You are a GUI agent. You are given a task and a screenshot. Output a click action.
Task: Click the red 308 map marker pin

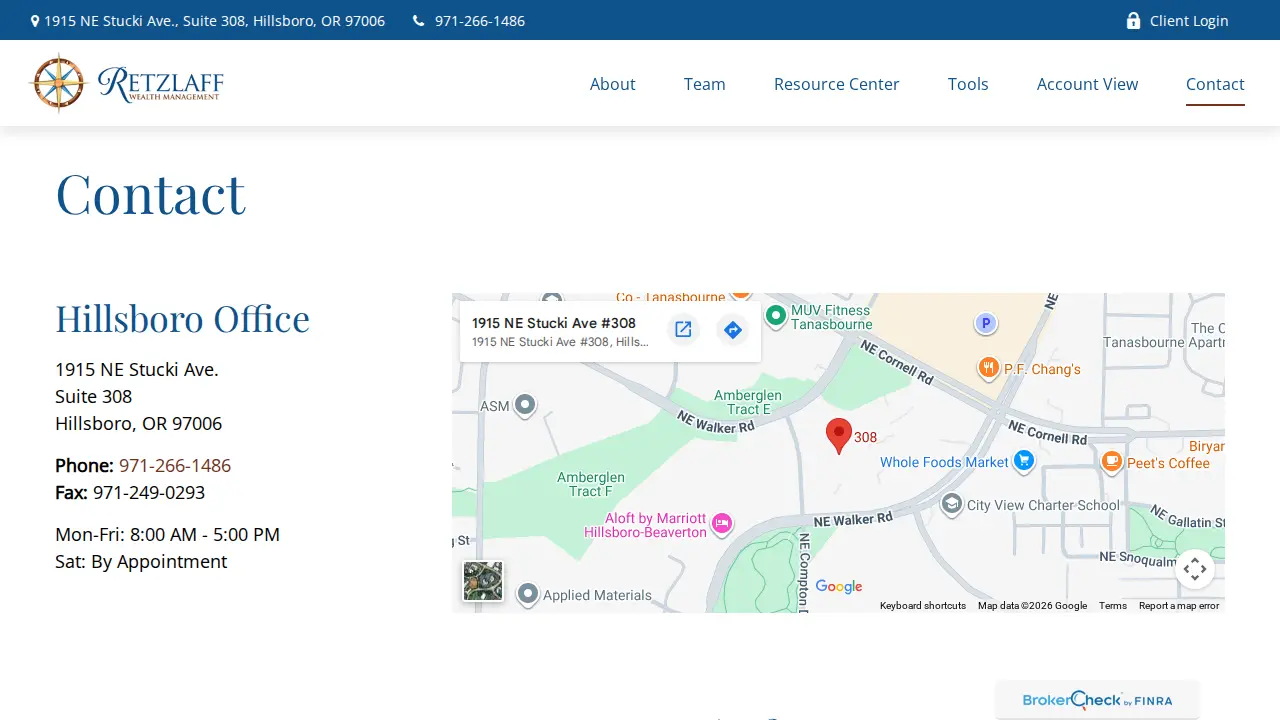[x=838, y=436]
